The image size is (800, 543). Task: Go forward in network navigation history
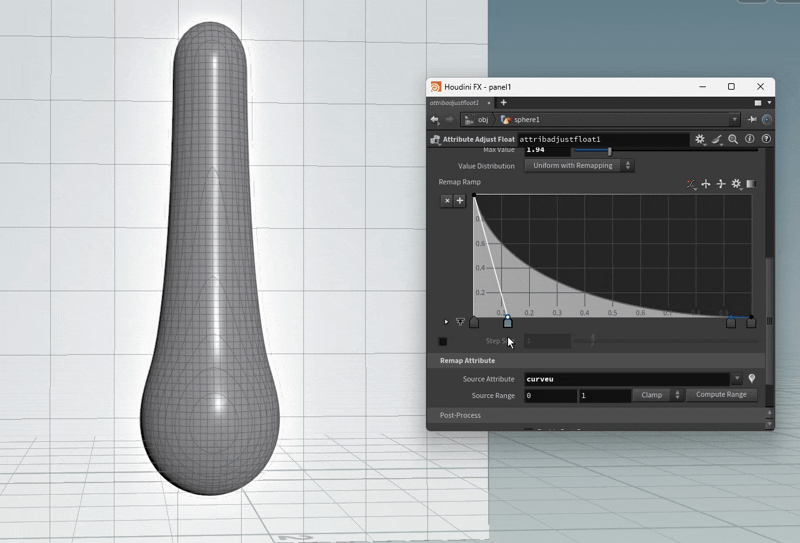tap(449, 119)
